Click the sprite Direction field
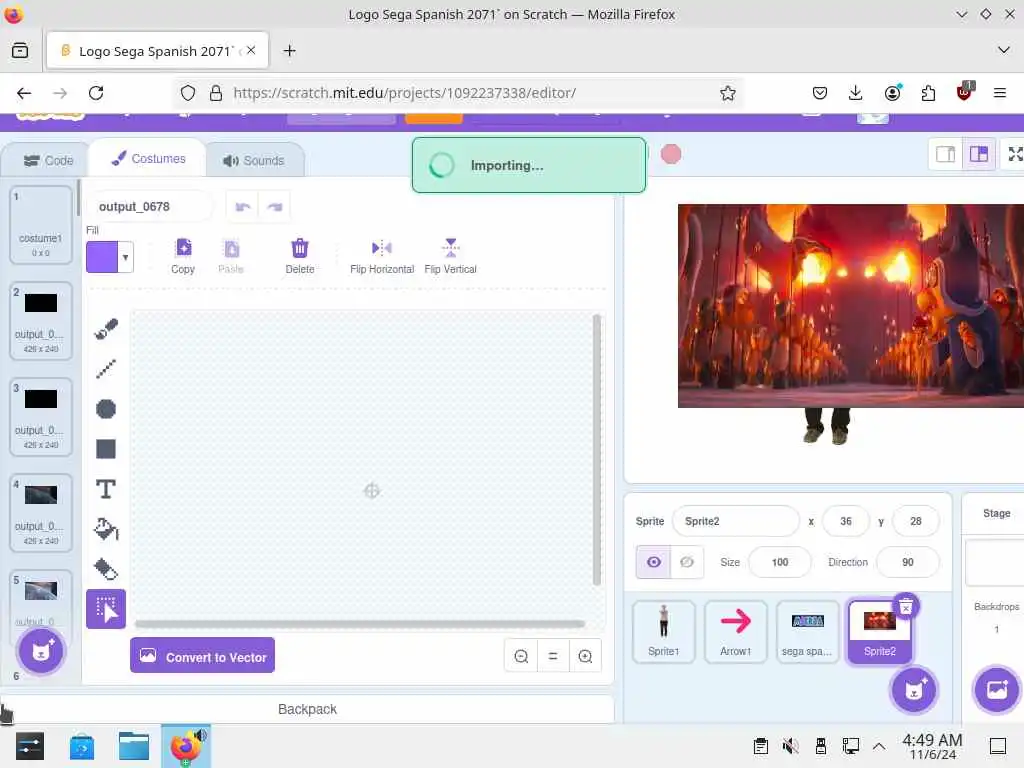1024x768 pixels. pyautogui.click(x=908, y=562)
